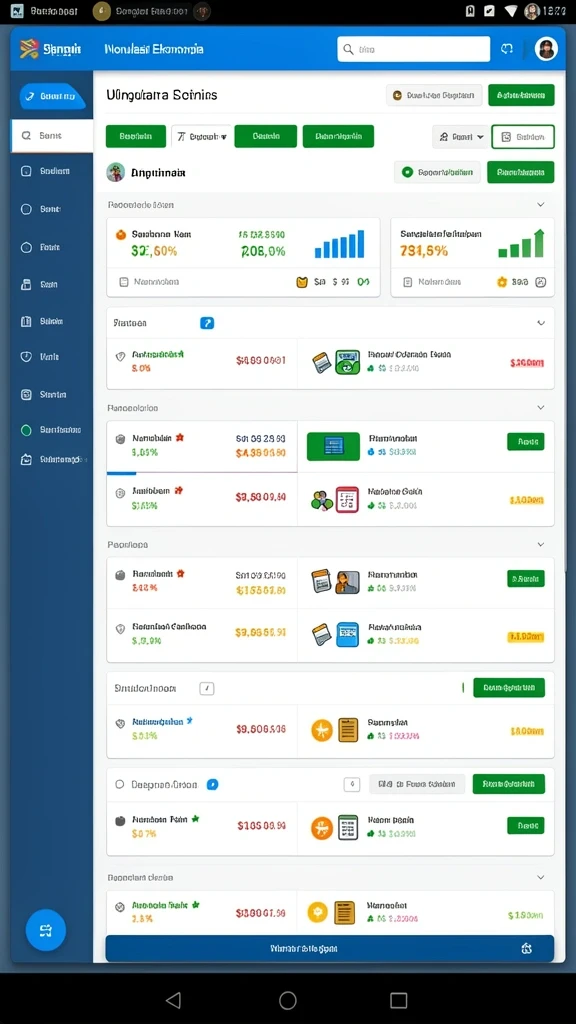Viewport: 576px width, 1024px height.
Task: Click the yellow star coin icon in the second summary card
Action: pyautogui.click(x=502, y=282)
